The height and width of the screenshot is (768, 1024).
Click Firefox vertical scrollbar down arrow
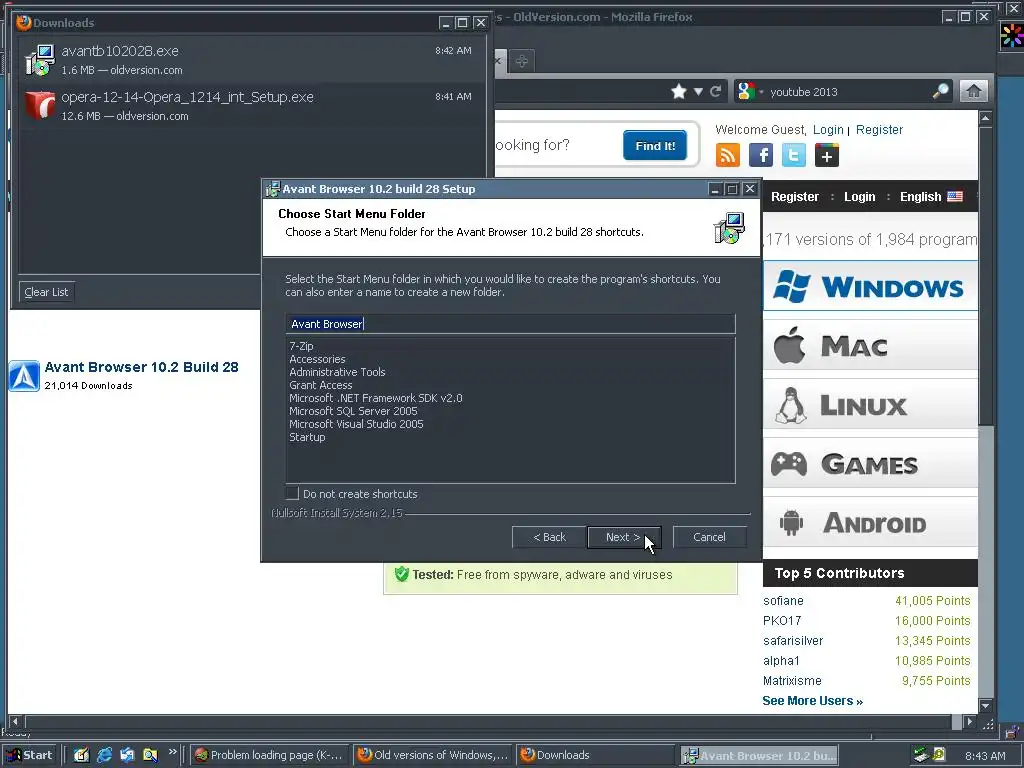tap(985, 706)
